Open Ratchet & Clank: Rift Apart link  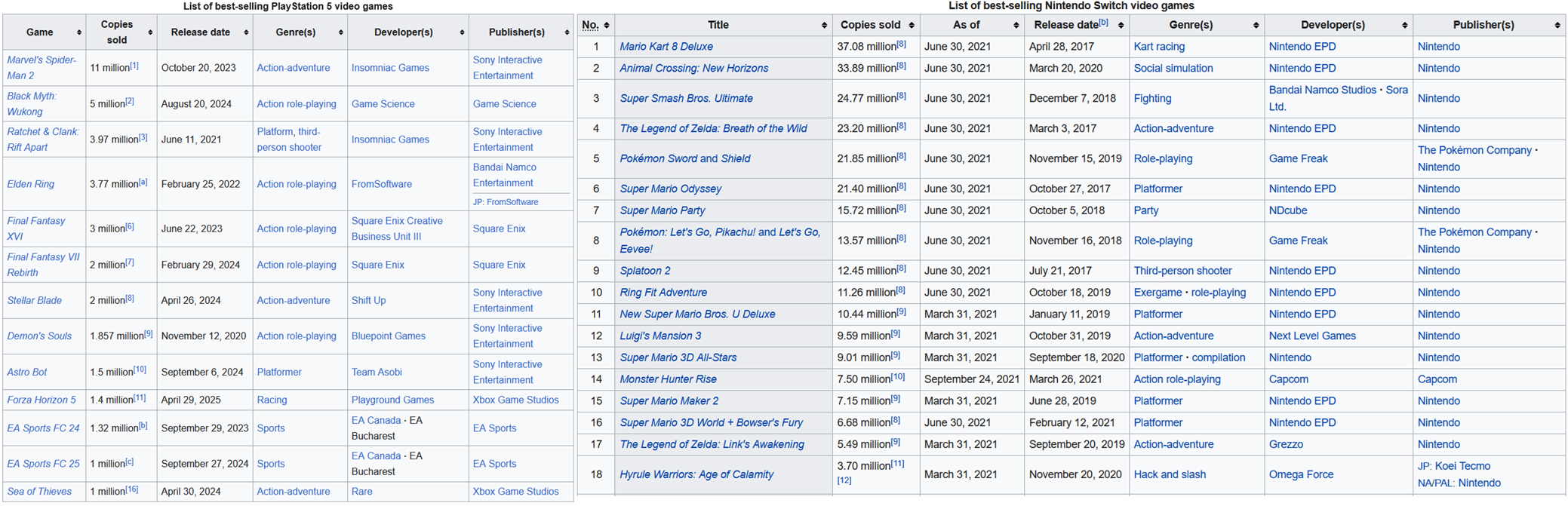click(x=43, y=140)
